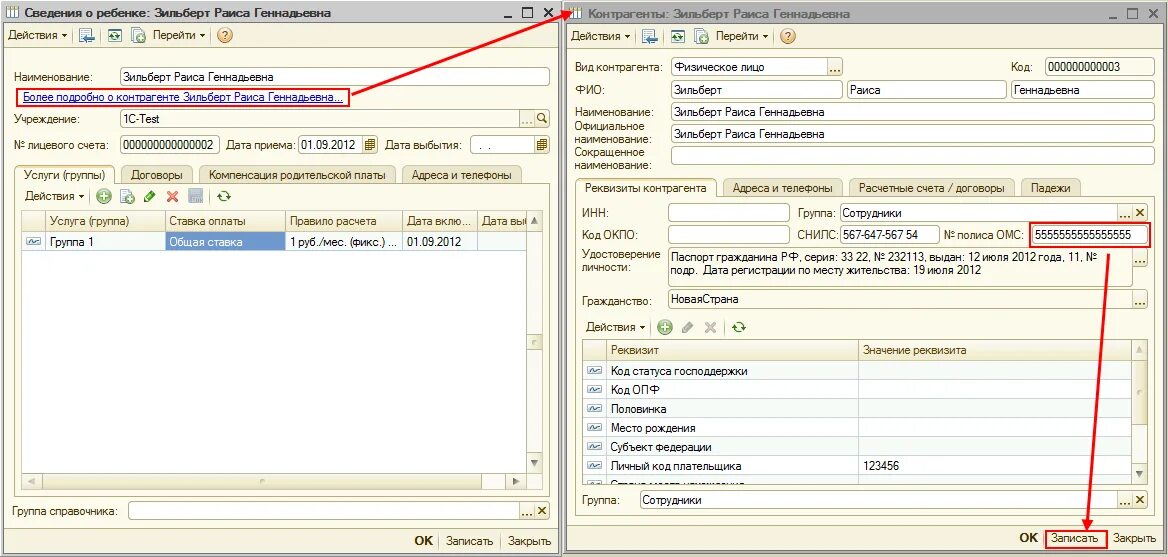Select Общая ставка cell in services table
Viewport: 1168px width, 557px height.
[x=225, y=241]
